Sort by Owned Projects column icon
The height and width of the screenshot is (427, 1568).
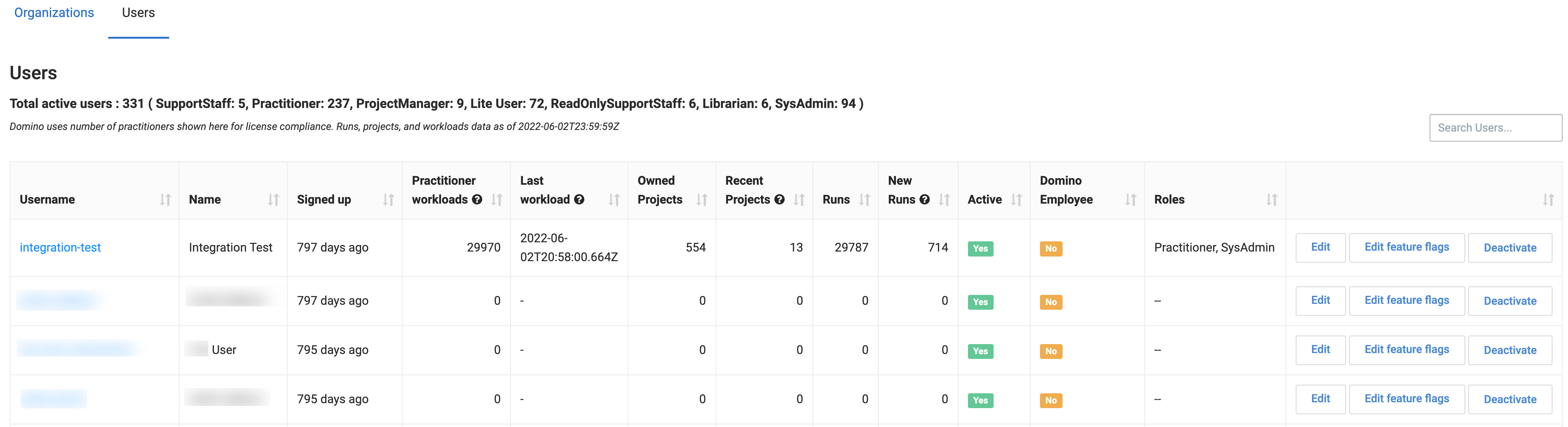(702, 200)
